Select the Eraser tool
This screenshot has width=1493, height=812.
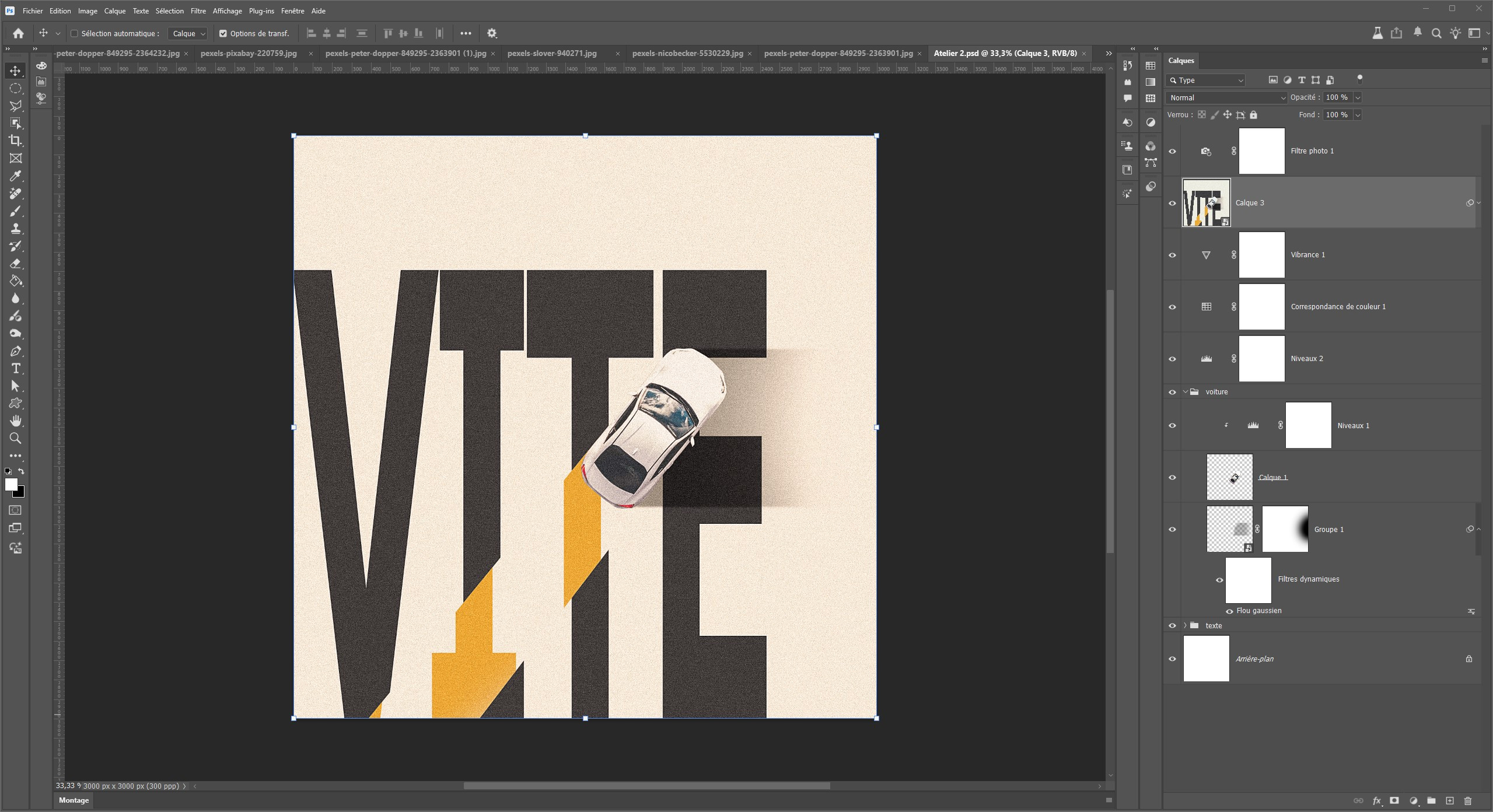(x=16, y=264)
